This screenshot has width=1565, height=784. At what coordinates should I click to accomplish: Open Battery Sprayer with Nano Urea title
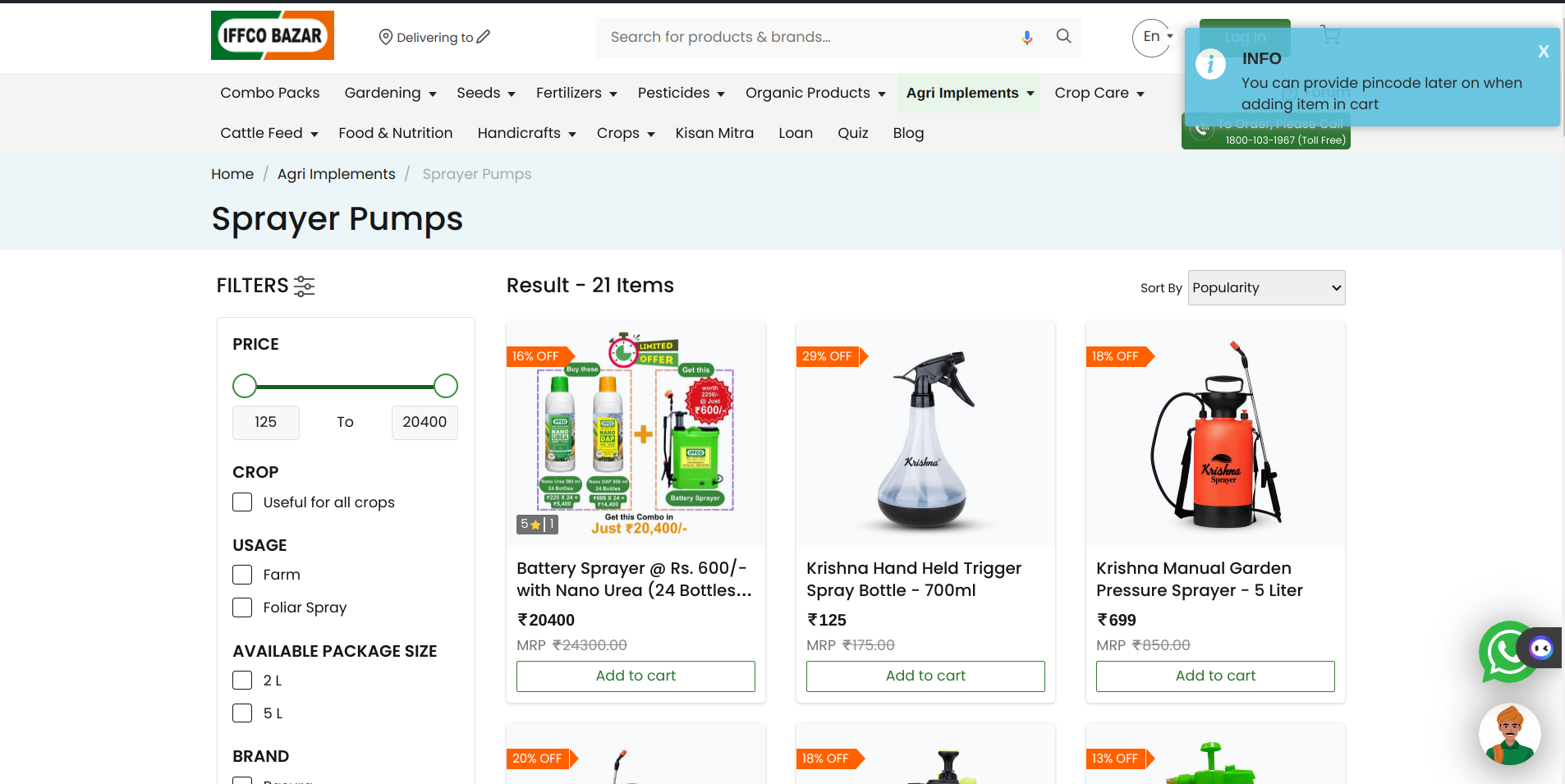coord(634,579)
